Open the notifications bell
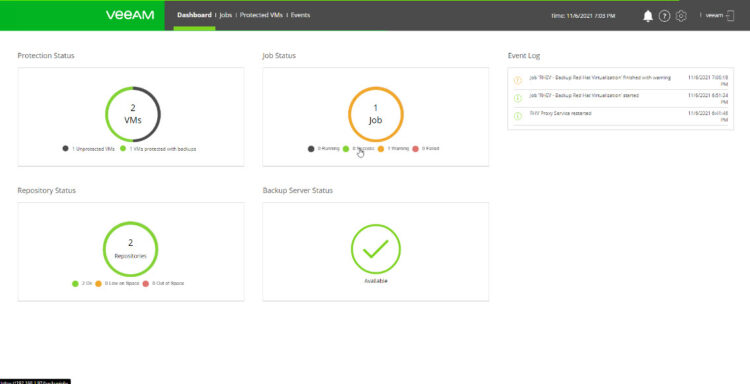 648,16
